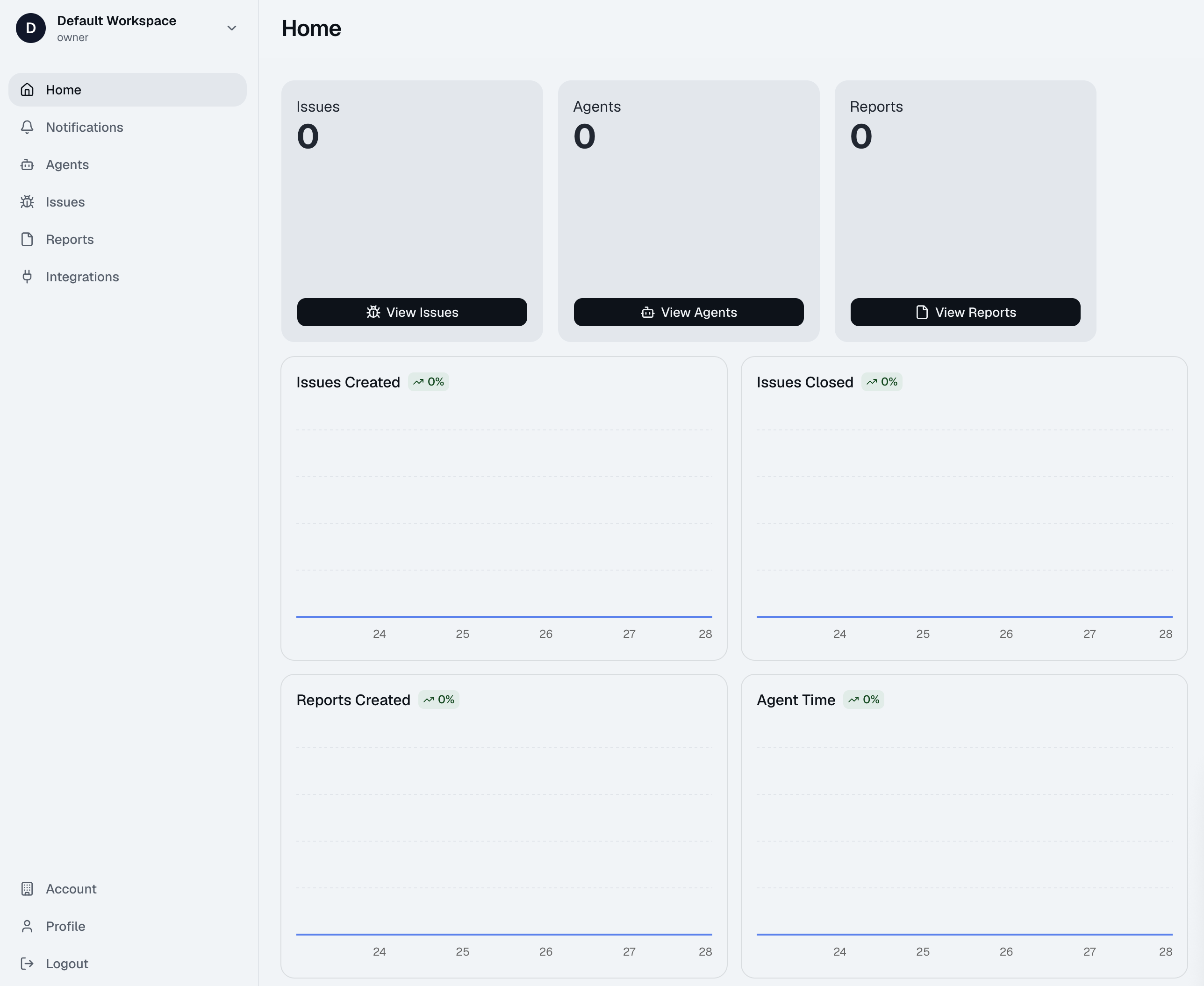Click the 0% value in Issues Closed badge
The height and width of the screenshot is (986, 1204).
pos(889,382)
